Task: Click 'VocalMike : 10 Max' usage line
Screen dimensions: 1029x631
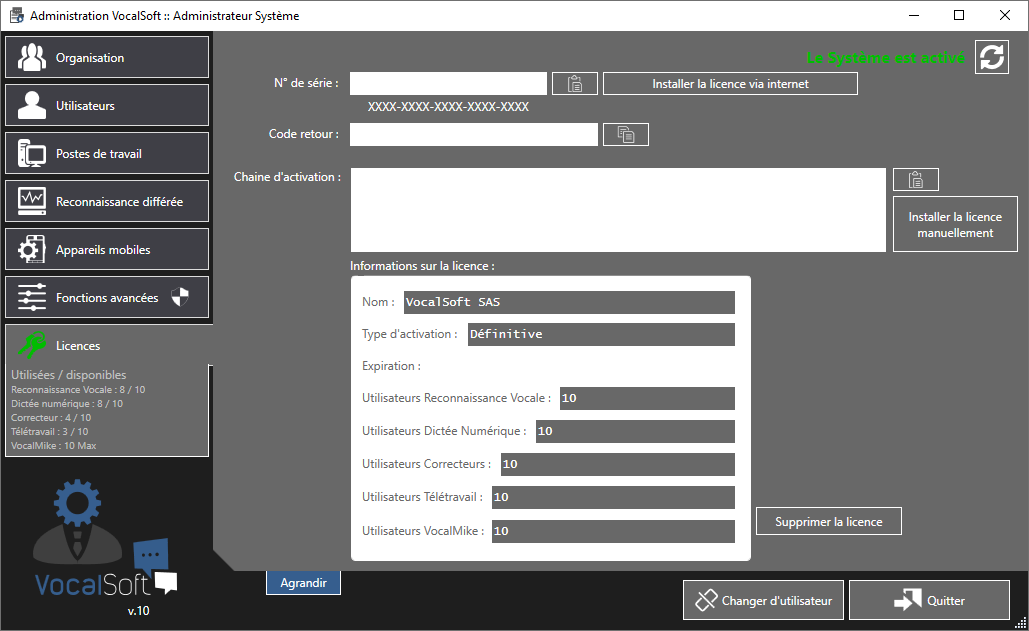Action: tap(54, 445)
